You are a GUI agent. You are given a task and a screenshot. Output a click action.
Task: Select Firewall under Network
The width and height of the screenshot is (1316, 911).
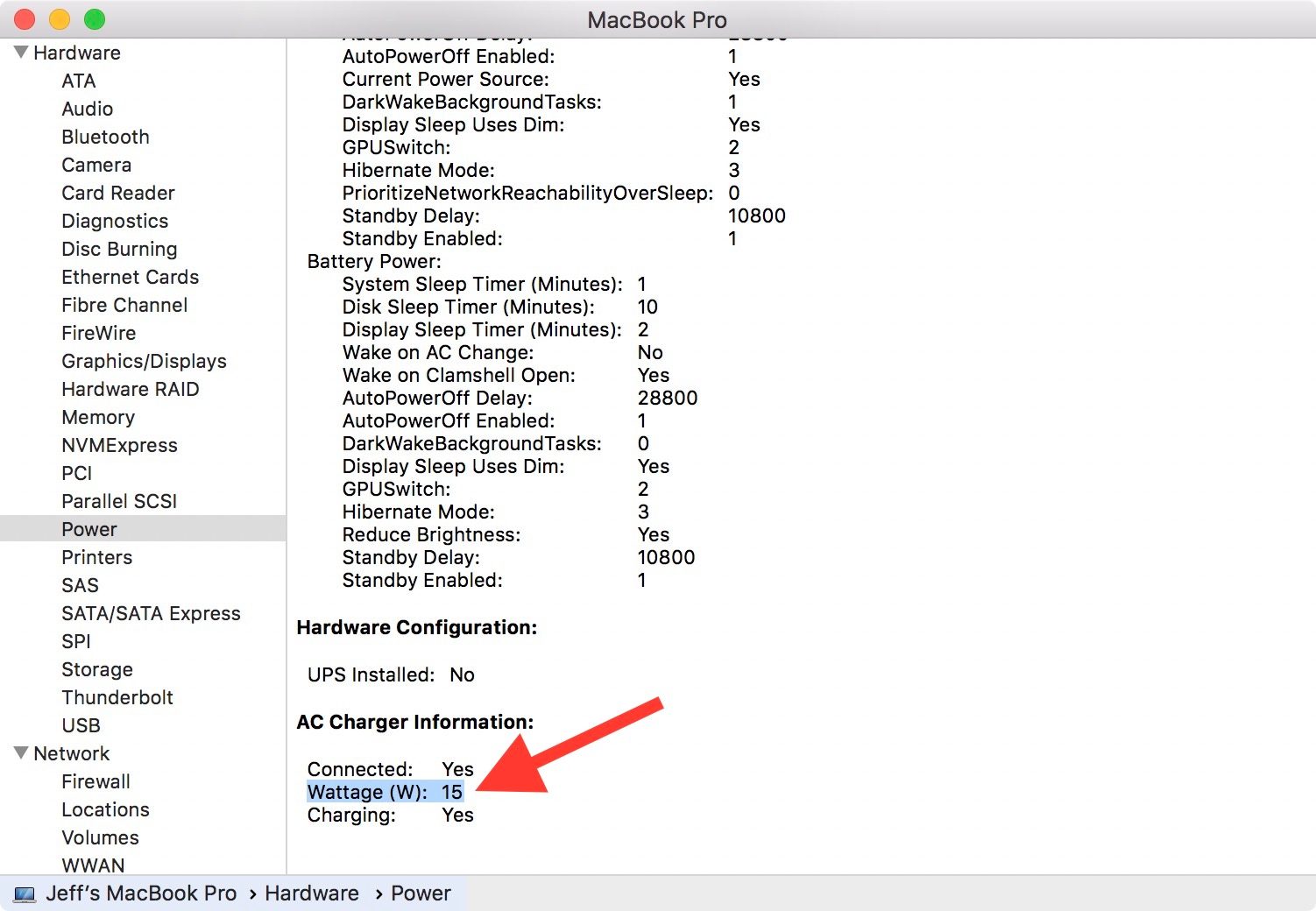point(96,781)
